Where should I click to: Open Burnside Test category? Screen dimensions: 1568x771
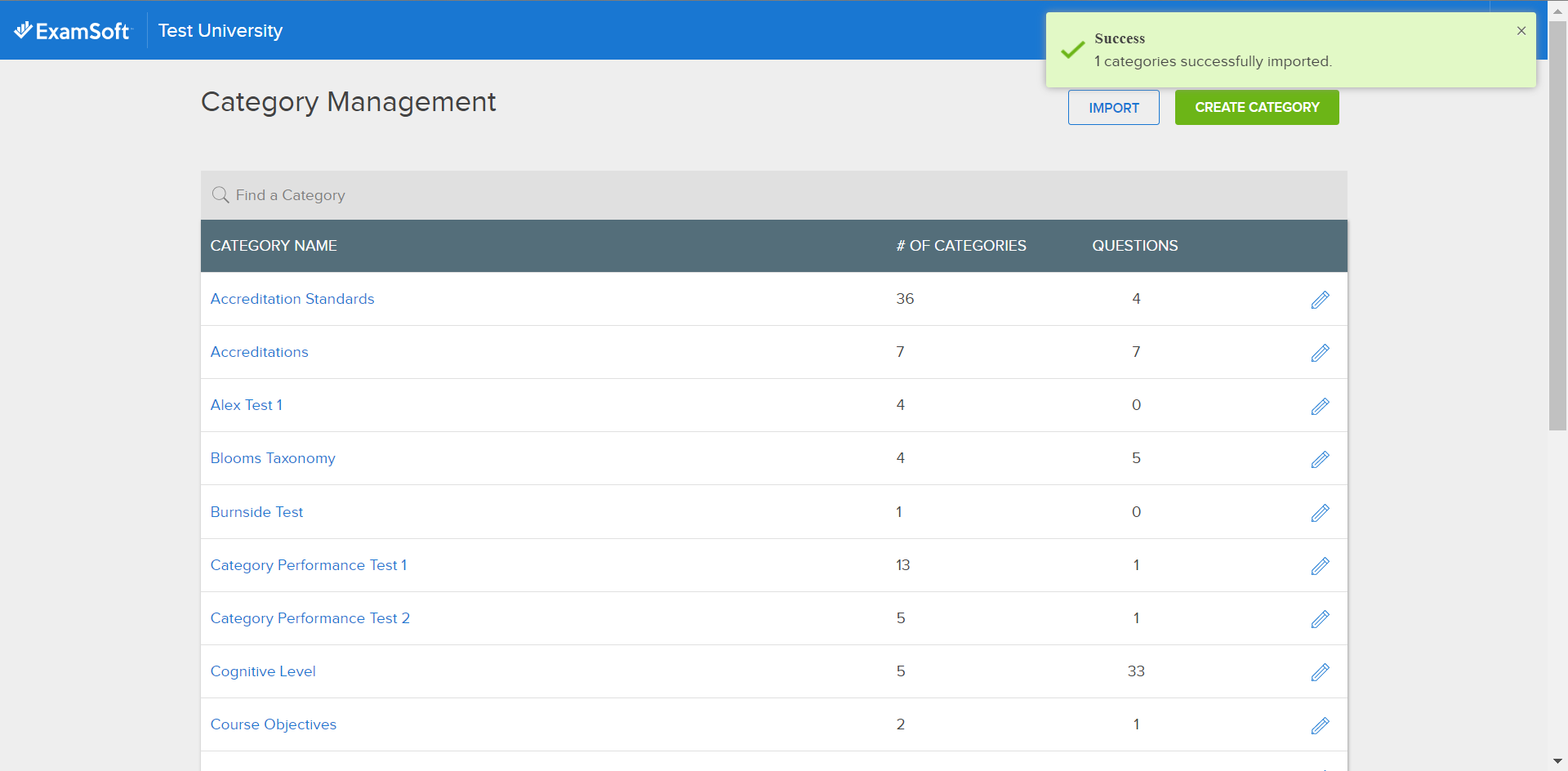coord(256,512)
